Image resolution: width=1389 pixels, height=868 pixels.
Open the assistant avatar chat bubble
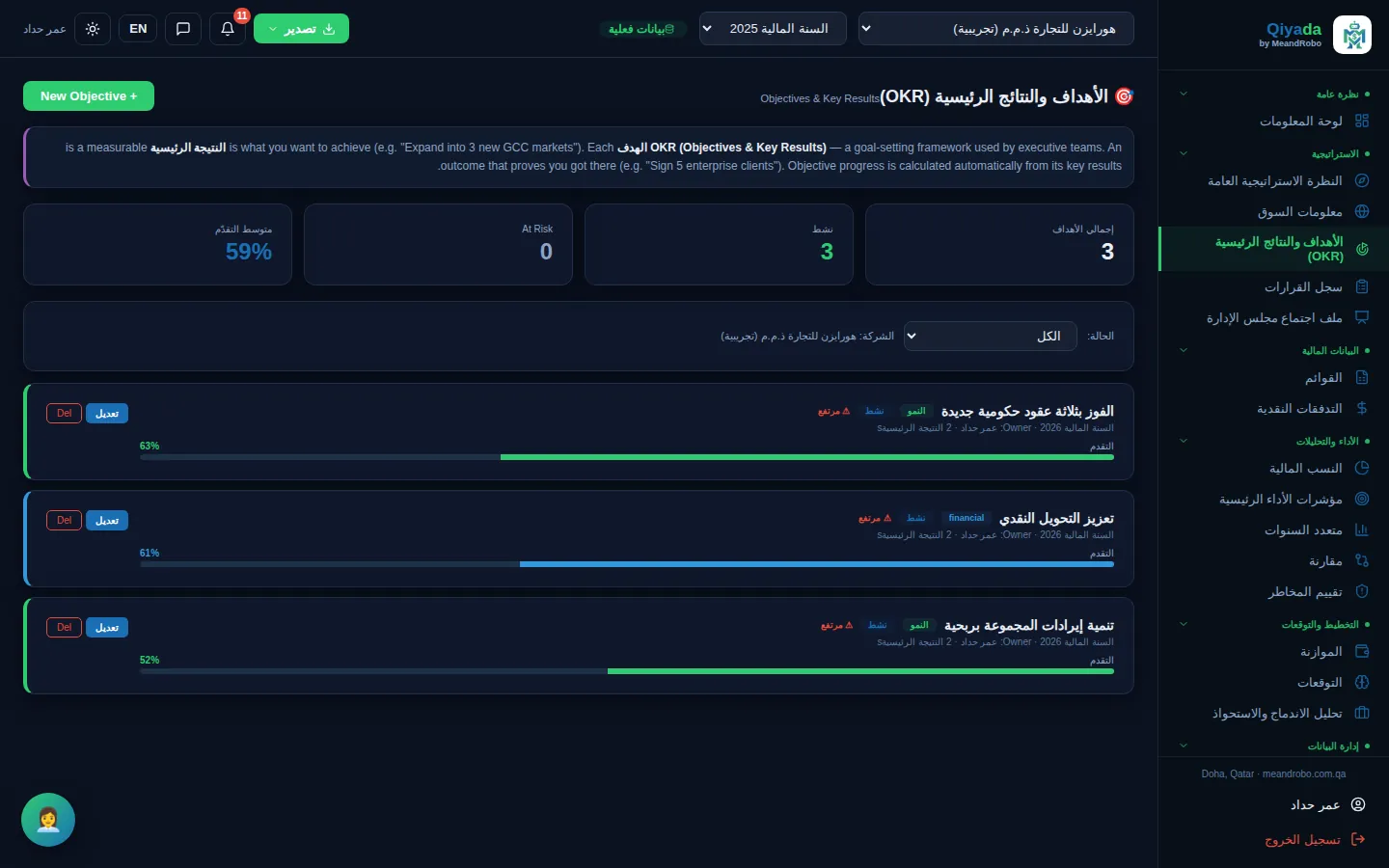point(48,820)
